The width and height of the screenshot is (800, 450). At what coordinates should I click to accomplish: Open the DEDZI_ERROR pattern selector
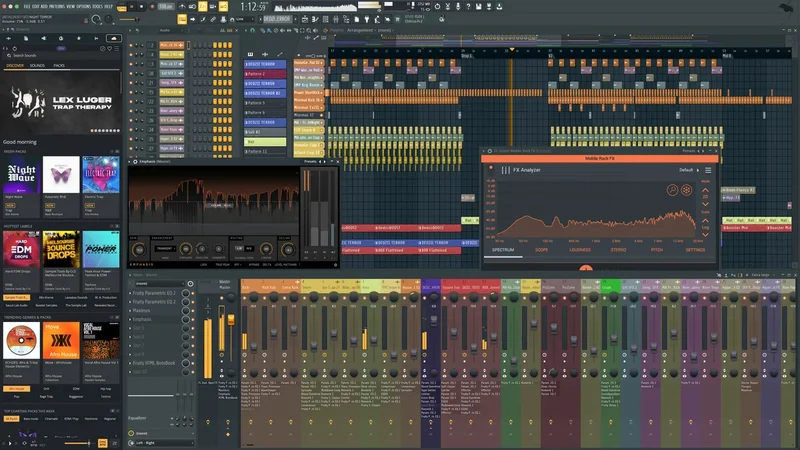[x=278, y=19]
